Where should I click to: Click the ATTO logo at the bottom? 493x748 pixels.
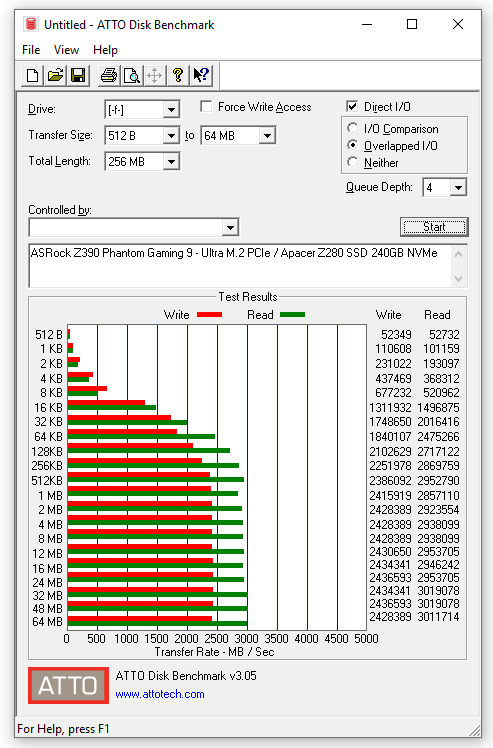(x=68, y=686)
